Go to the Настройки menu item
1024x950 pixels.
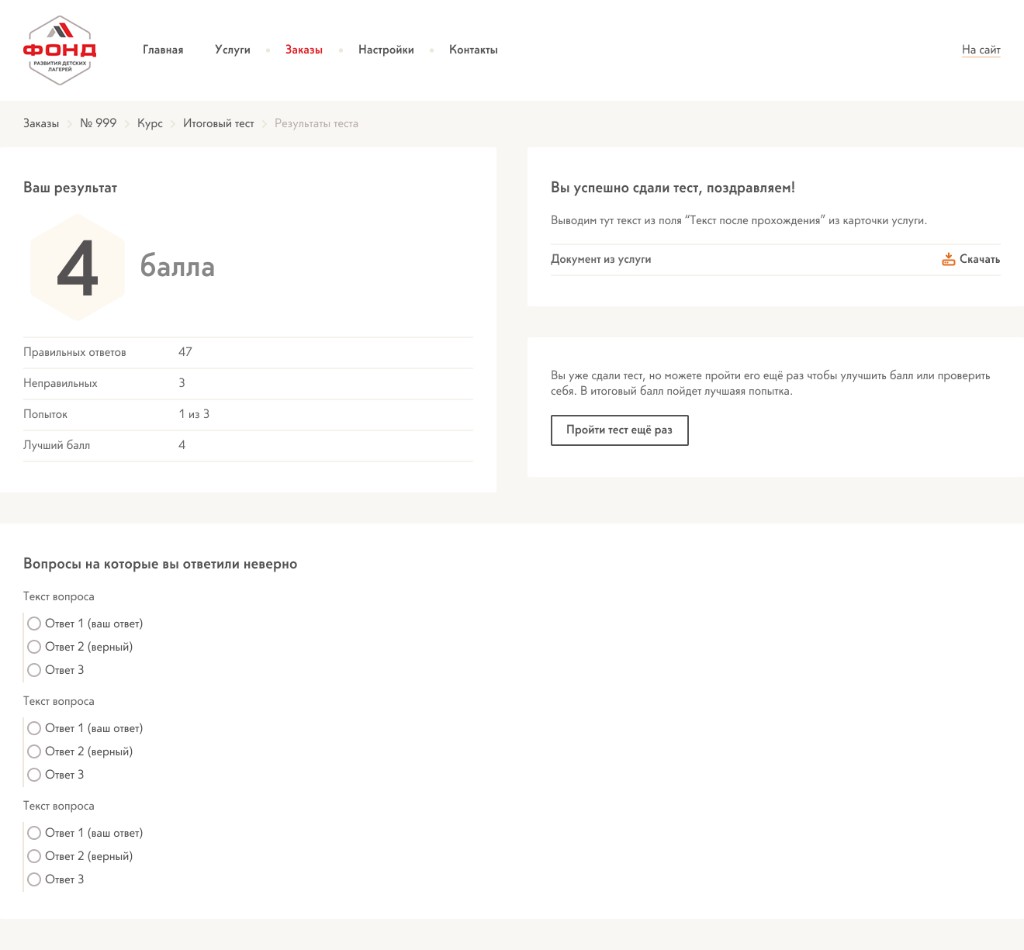point(386,50)
